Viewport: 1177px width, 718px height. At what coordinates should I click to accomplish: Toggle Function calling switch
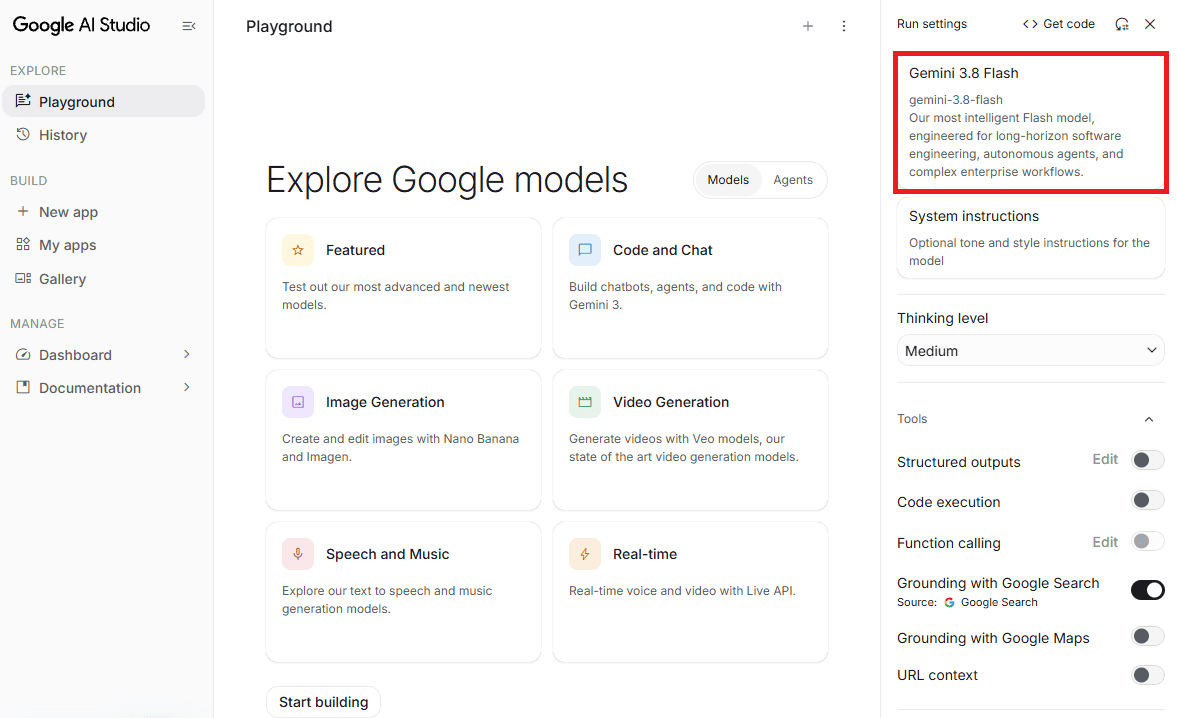tap(1148, 541)
